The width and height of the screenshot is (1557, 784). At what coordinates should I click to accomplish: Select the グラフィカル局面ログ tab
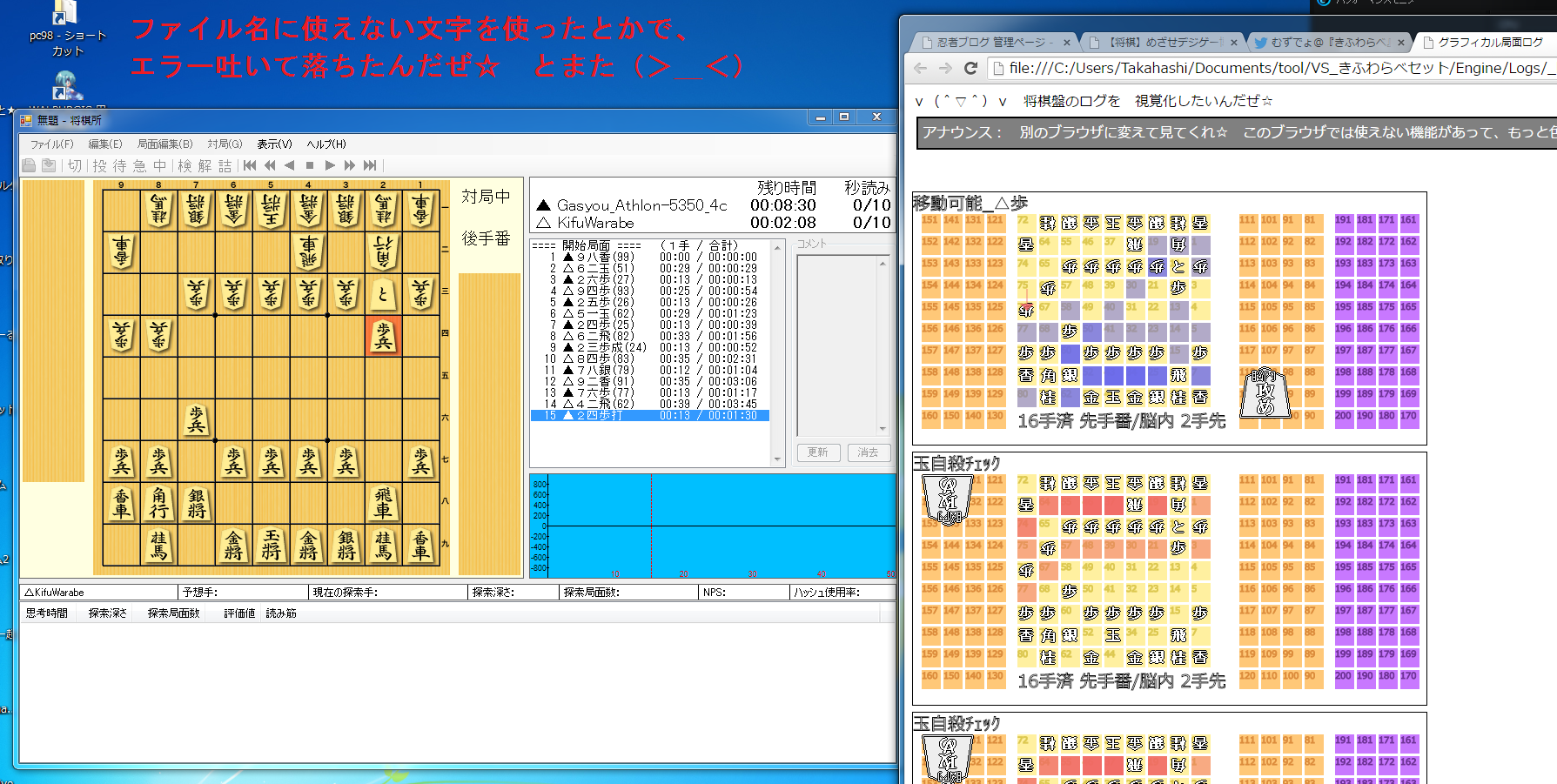(1490, 42)
